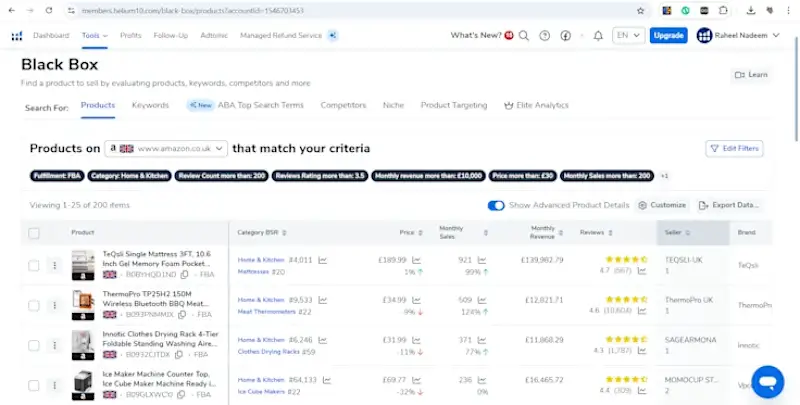Screen dimensions: 800x405
Task: Select the Ice Maker Machine checkbox
Action: pyautogui.click(x=34, y=386)
